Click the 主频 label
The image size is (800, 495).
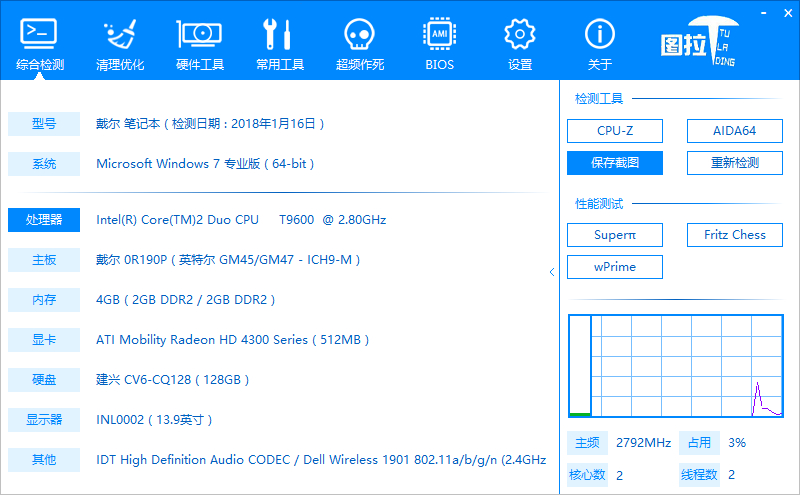coord(587,443)
